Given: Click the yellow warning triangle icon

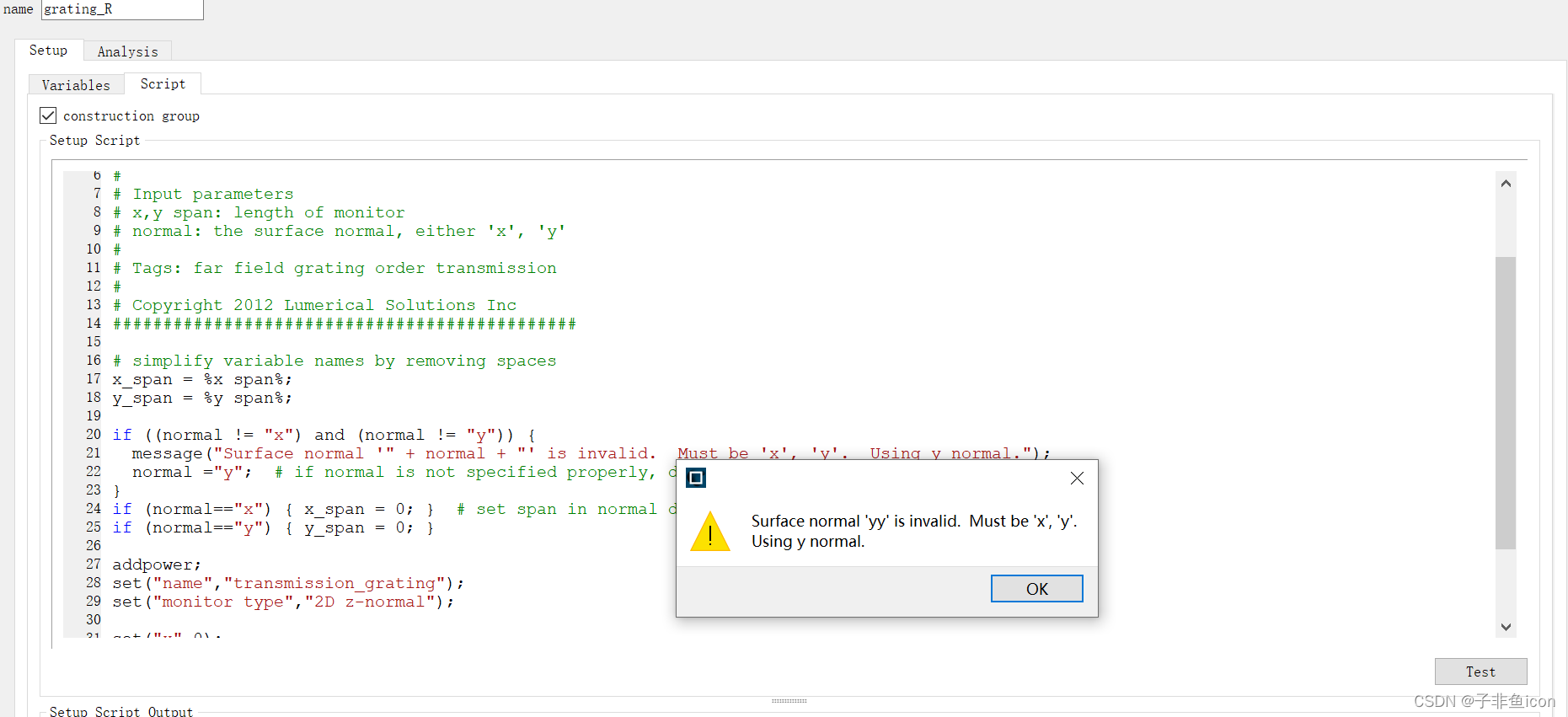Looking at the screenshot, I should click(710, 532).
